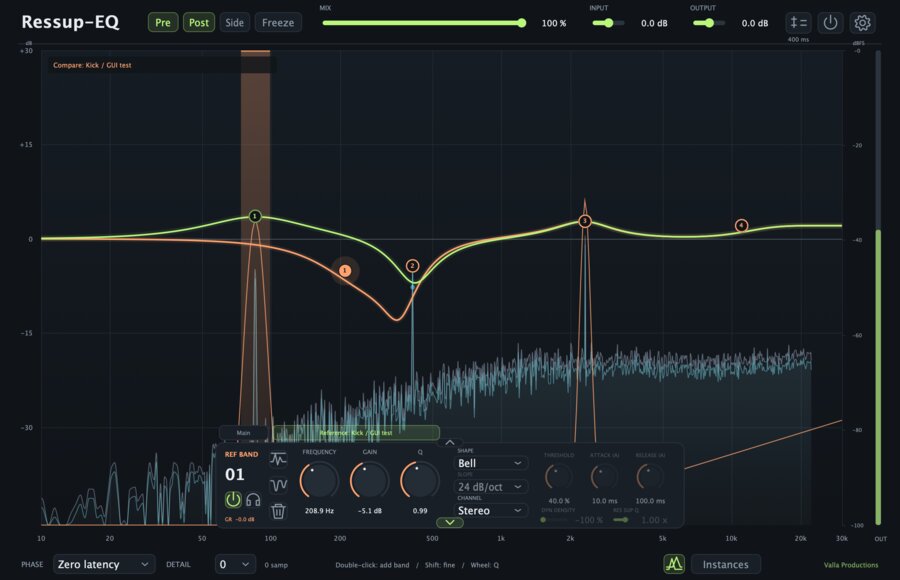Image resolution: width=900 pixels, height=580 pixels.
Task: Toggle the Pre spectrum button
Action: click(x=162, y=22)
